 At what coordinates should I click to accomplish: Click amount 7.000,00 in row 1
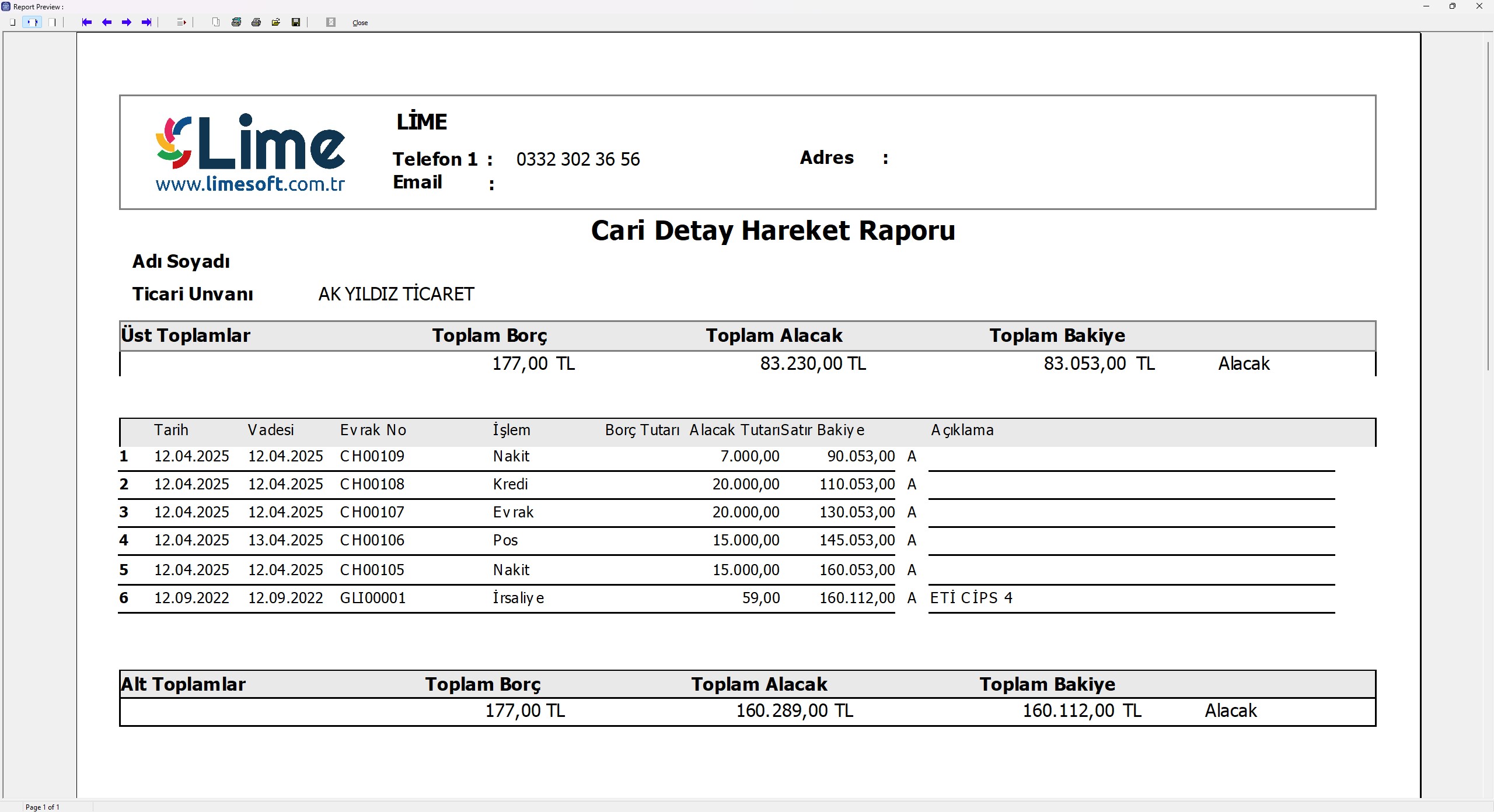pyautogui.click(x=750, y=456)
